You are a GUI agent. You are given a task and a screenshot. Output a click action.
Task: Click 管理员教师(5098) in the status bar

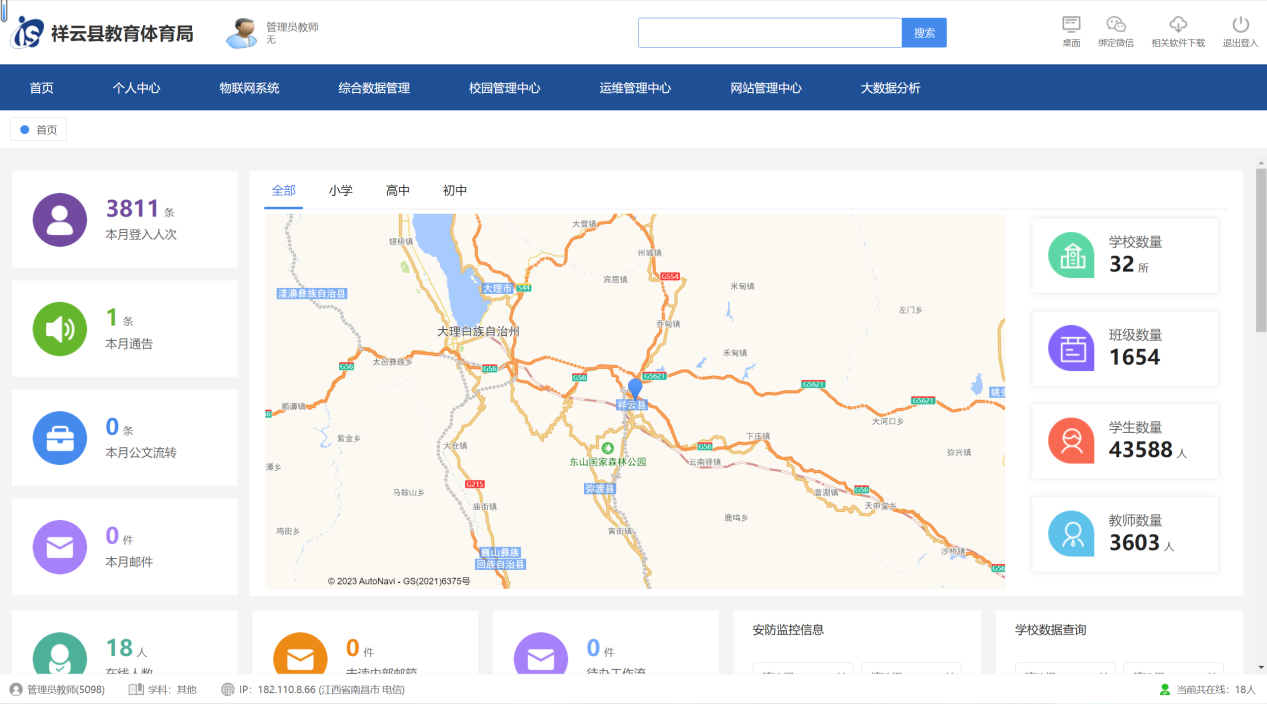(66, 689)
